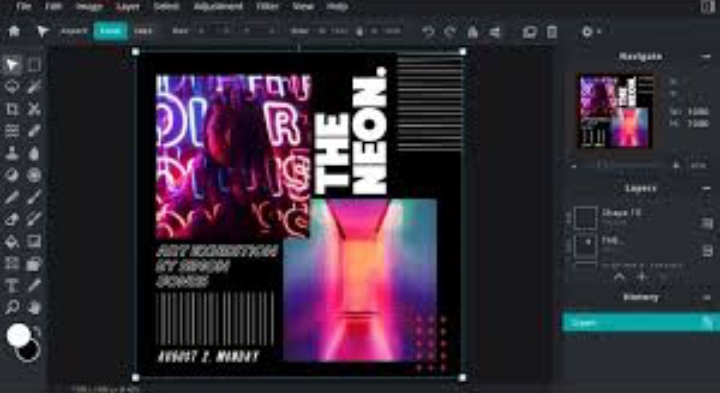
Task: Click the white foreground color swatch
Action: (x=18, y=335)
